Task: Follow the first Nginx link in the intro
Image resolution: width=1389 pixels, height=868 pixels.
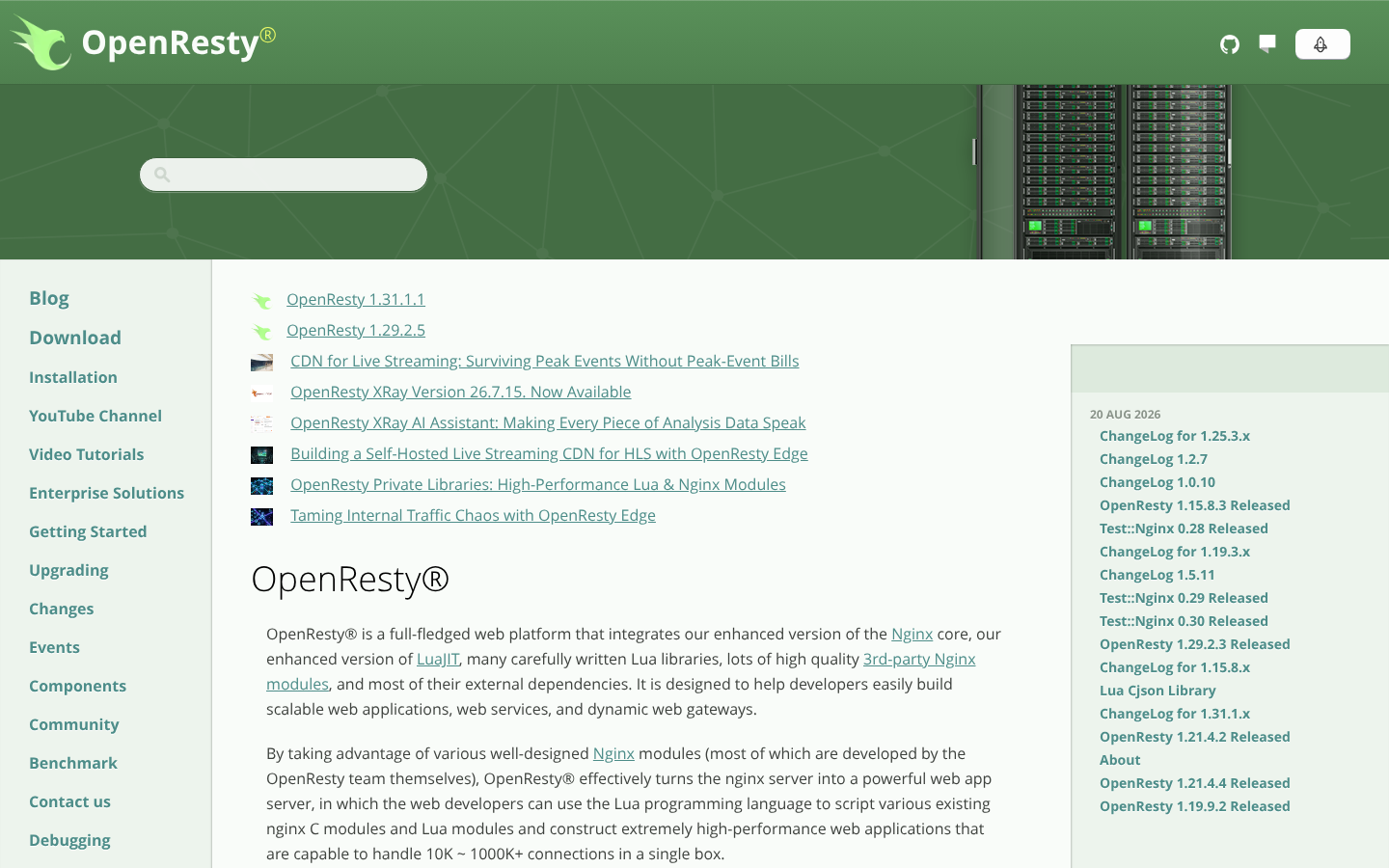Action: (912, 634)
